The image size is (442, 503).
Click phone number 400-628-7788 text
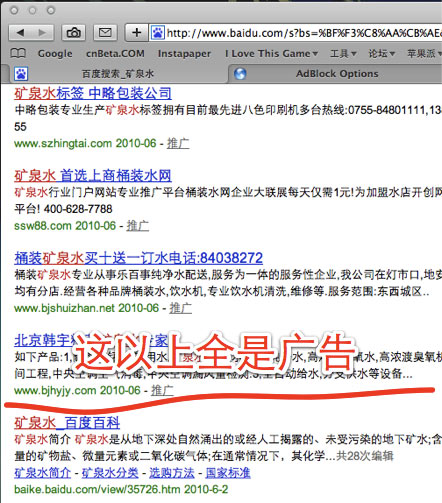coord(78,209)
